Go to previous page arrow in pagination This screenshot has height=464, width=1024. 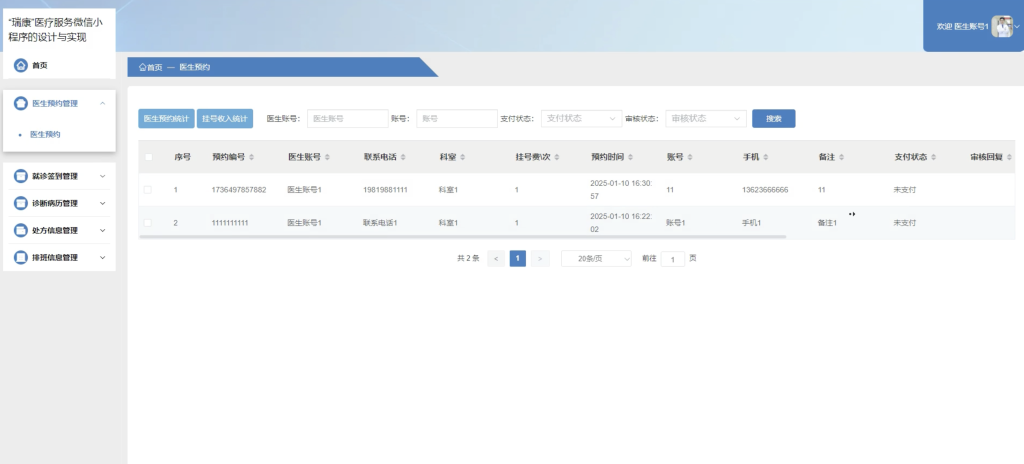pyautogui.click(x=496, y=259)
